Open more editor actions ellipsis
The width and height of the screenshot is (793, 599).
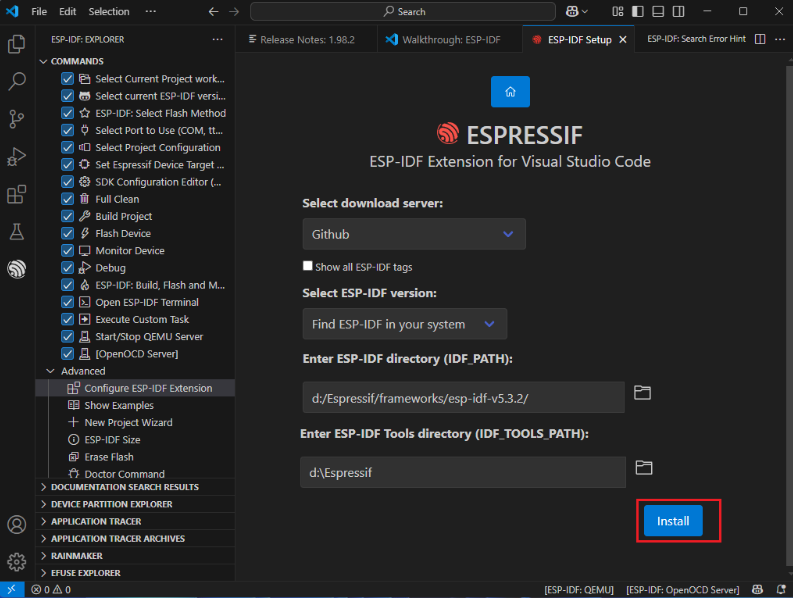(780, 39)
